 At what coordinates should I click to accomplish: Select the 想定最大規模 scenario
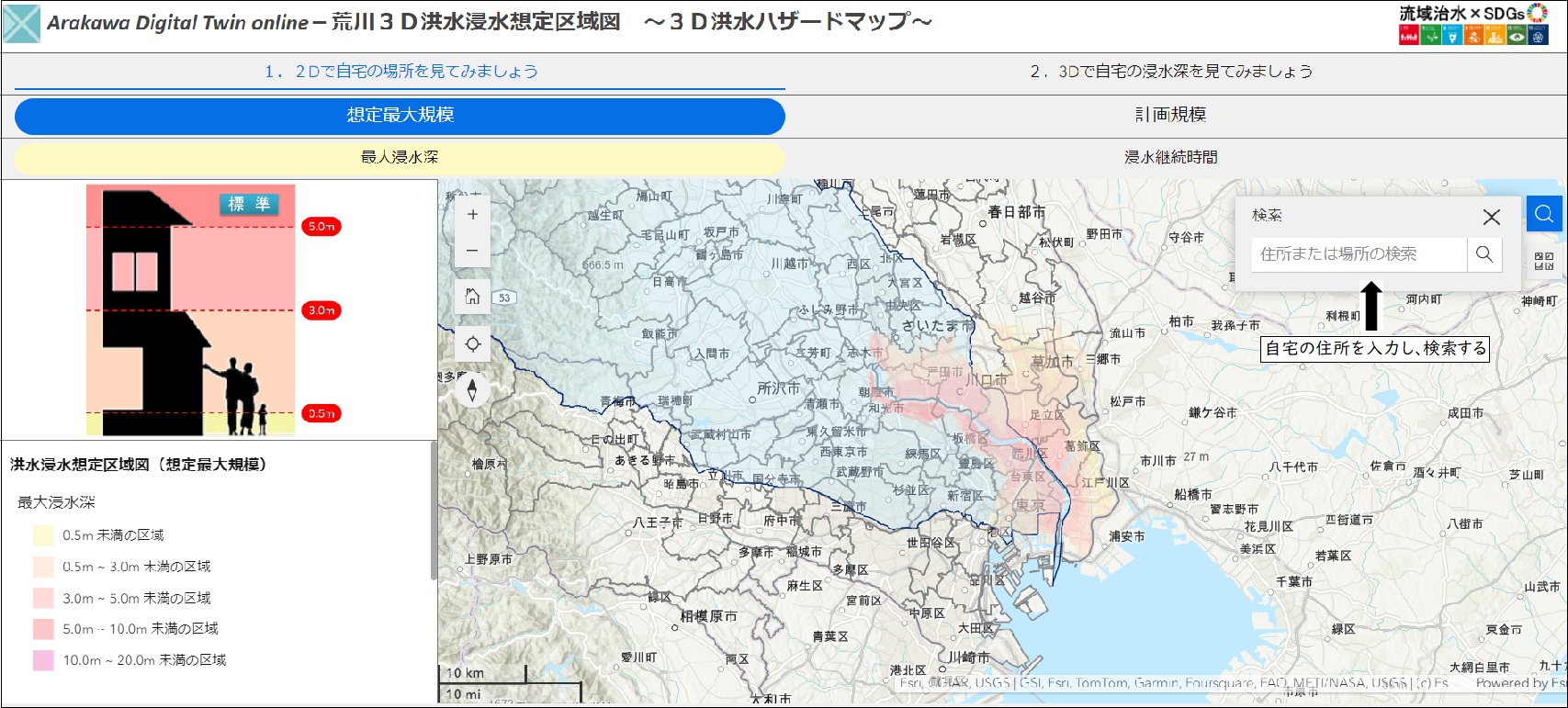coord(400,116)
